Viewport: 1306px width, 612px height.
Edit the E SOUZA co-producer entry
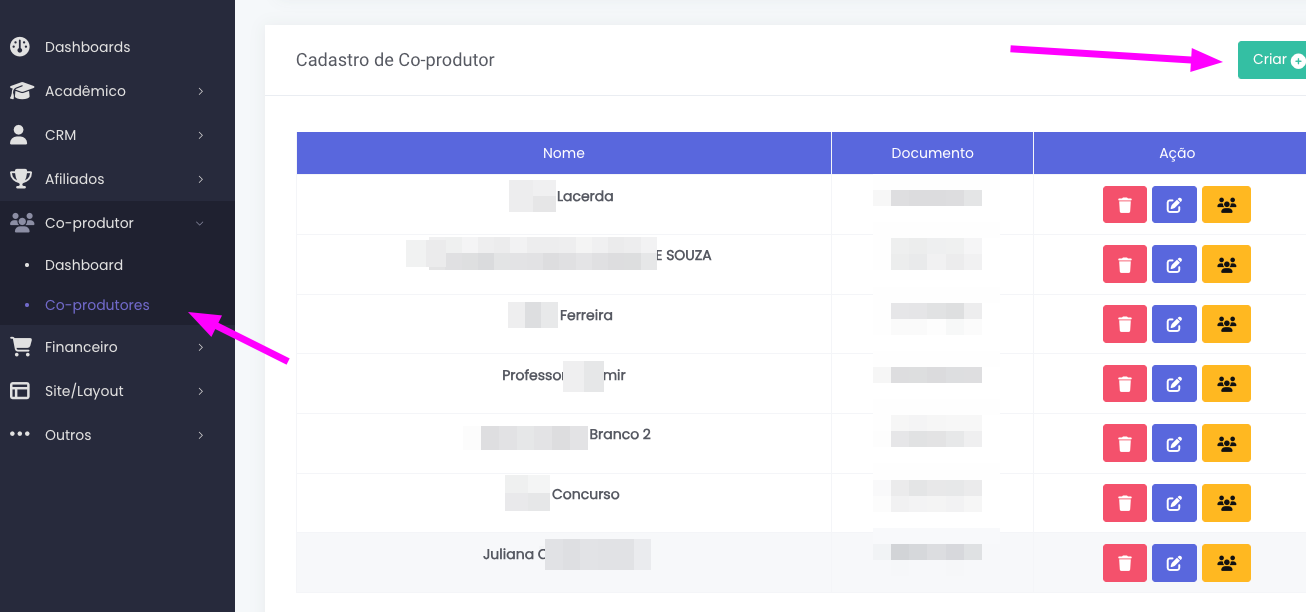click(x=1174, y=265)
